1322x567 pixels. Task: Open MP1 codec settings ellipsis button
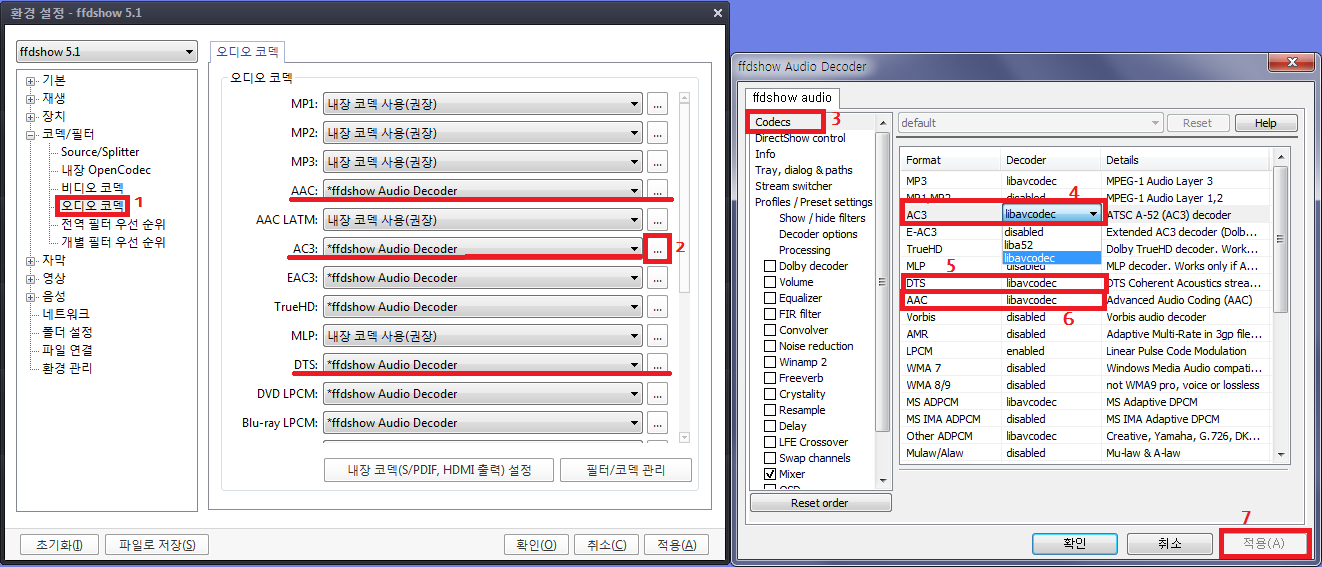click(656, 103)
